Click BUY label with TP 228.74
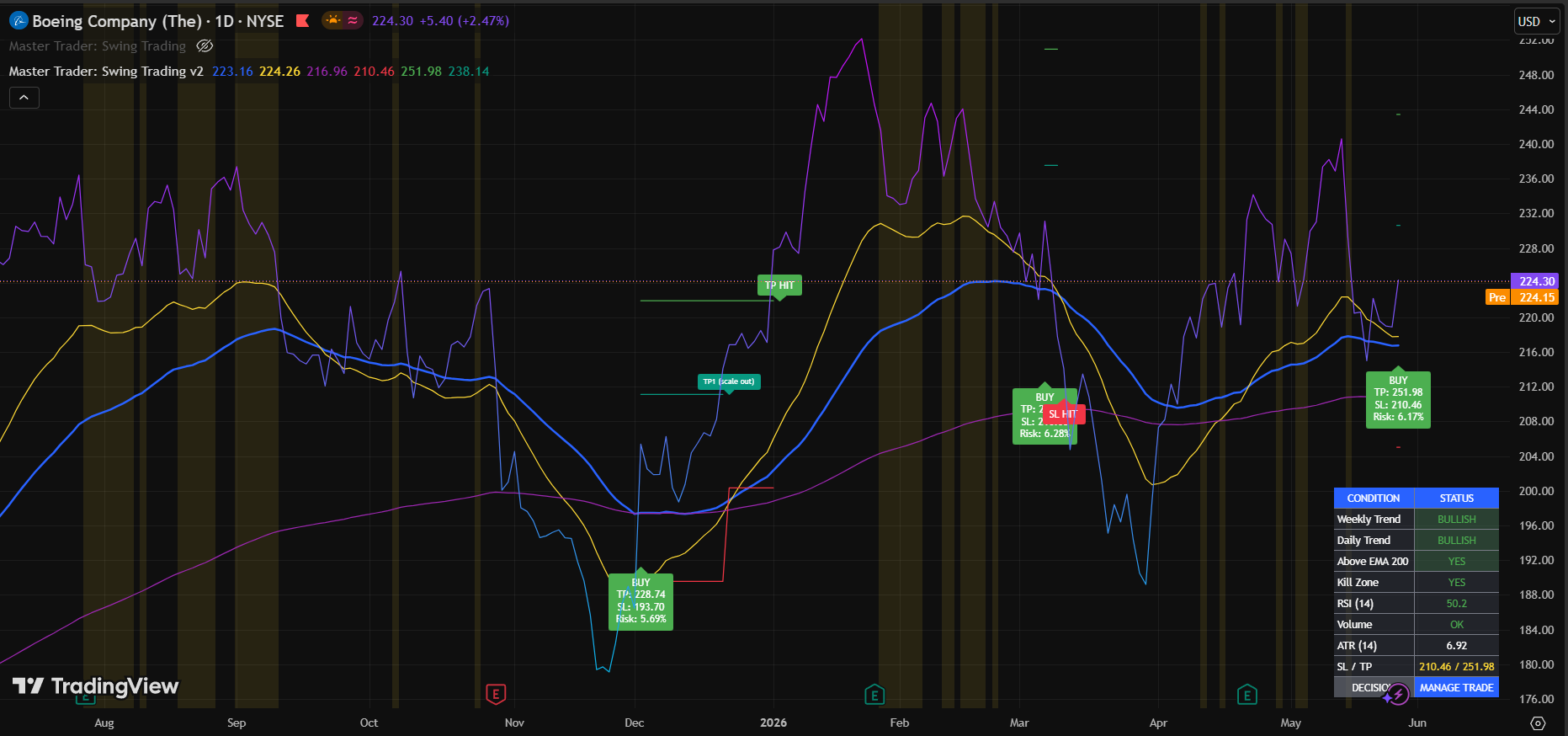Image resolution: width=1568 pixels, height=736 pixels. pos(640,600)
